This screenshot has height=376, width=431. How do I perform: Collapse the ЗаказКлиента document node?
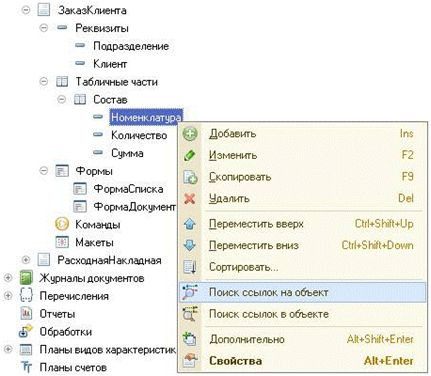click(26, 10)
